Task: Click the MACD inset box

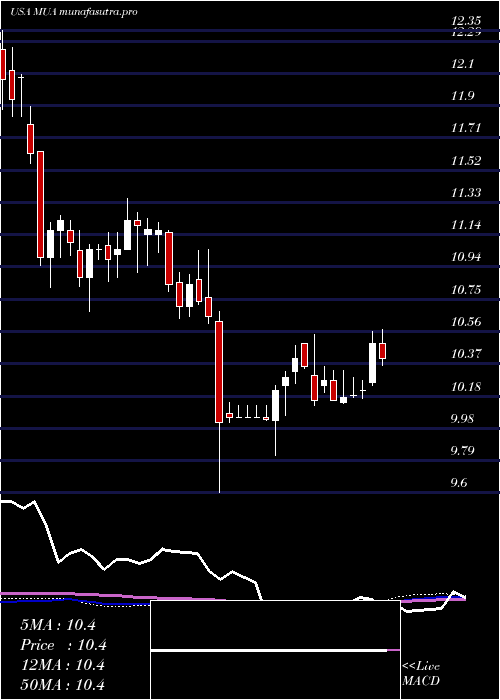Action: pyautogui.click(x=275, y=650)
